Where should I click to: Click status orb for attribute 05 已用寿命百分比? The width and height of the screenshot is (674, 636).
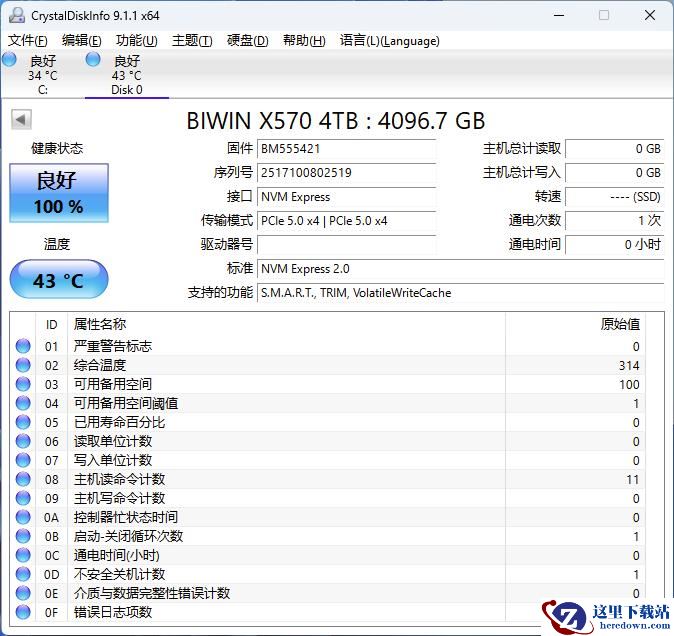[23, 422]
